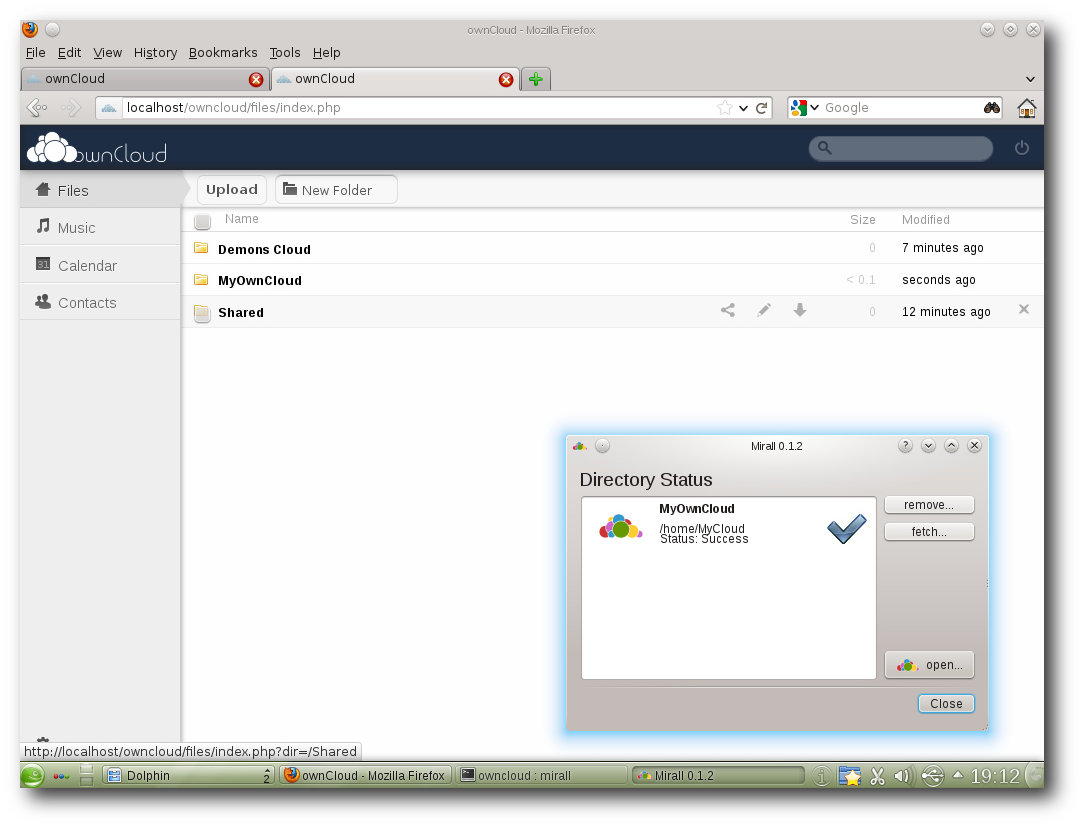Open the File menu
Viewport: 1084px width, 828px height.
pyautogui.click(x=35, y=53)
